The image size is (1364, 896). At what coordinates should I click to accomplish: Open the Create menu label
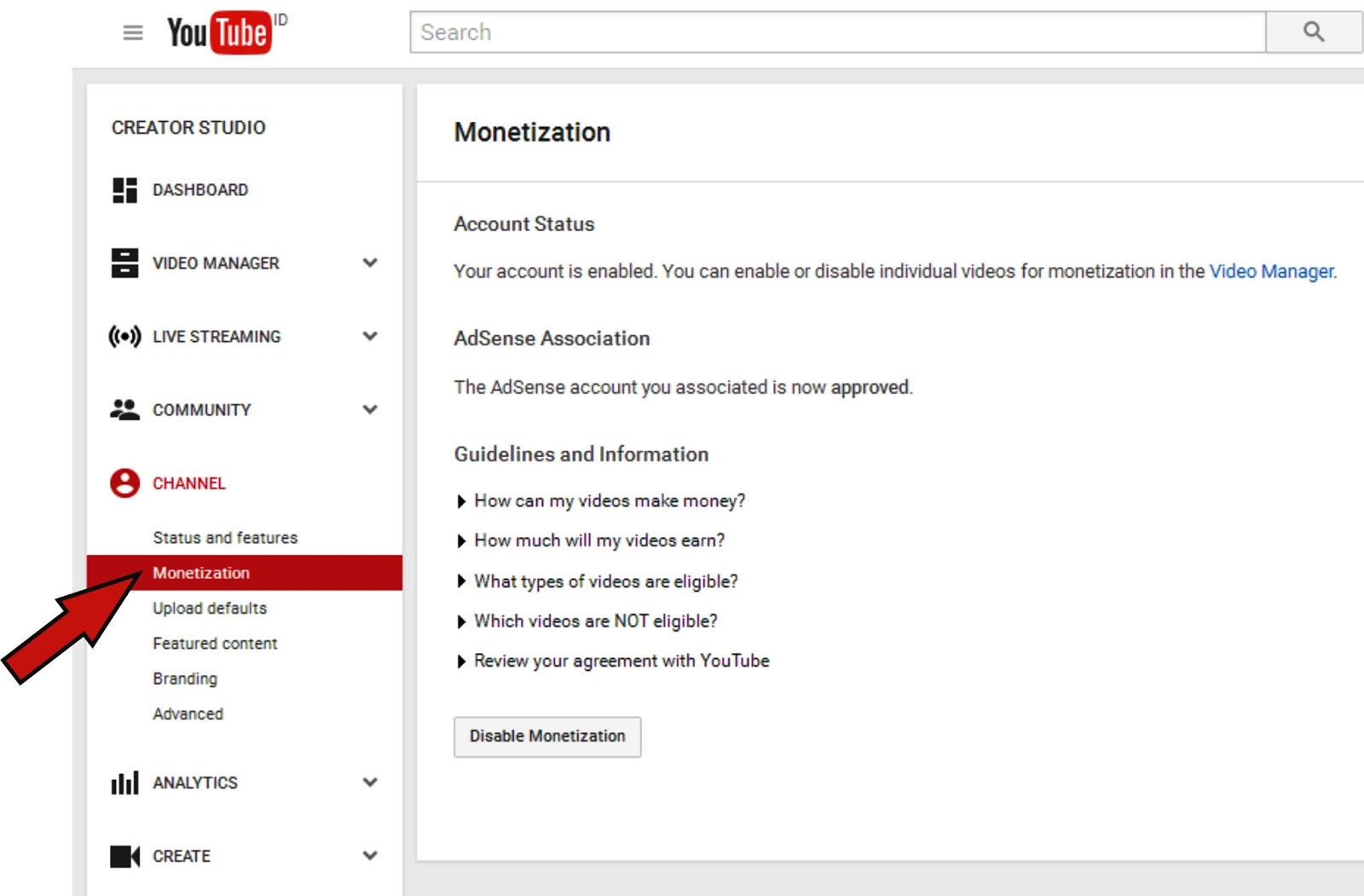tap(182, 856)
